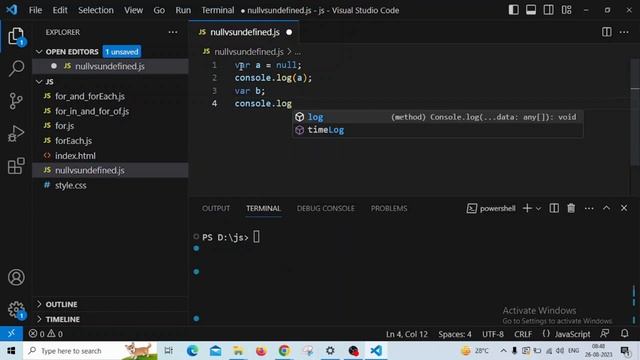Open editor more actions ellipsis
Image resolution: width=640 pixels, height=360 pixels.
click(624, 32)
